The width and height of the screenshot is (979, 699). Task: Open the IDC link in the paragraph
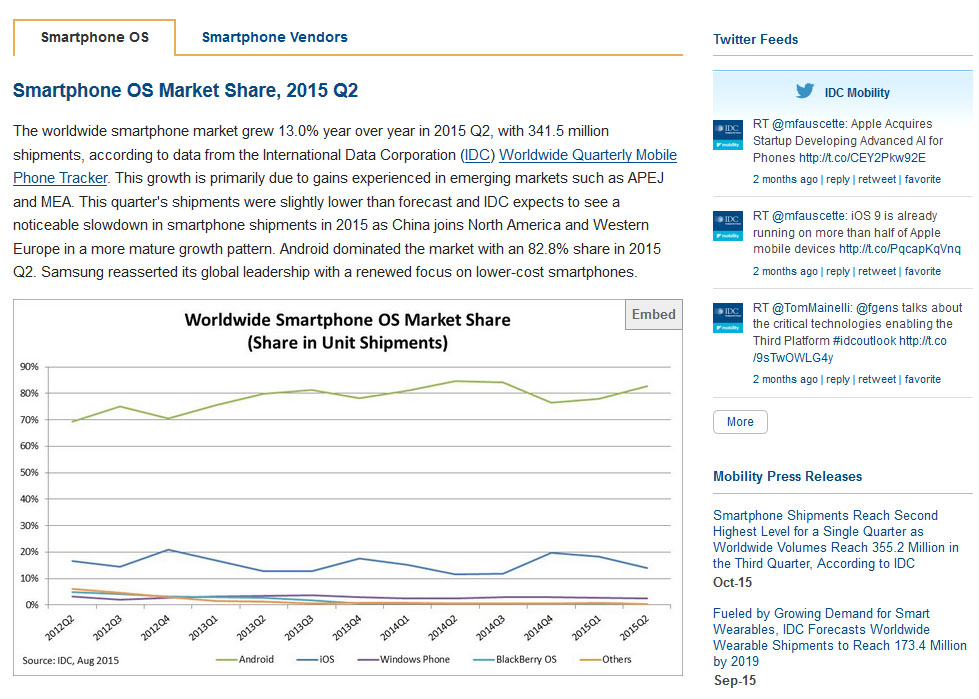click(476, 155)
